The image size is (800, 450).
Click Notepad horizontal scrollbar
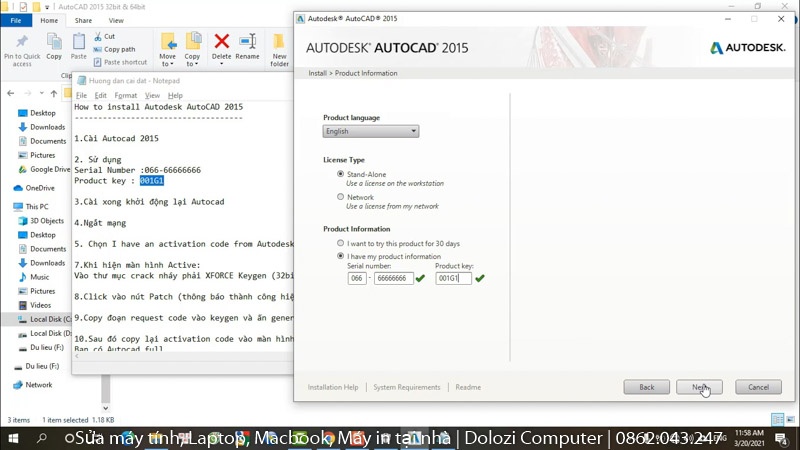[x=184, y=357]
